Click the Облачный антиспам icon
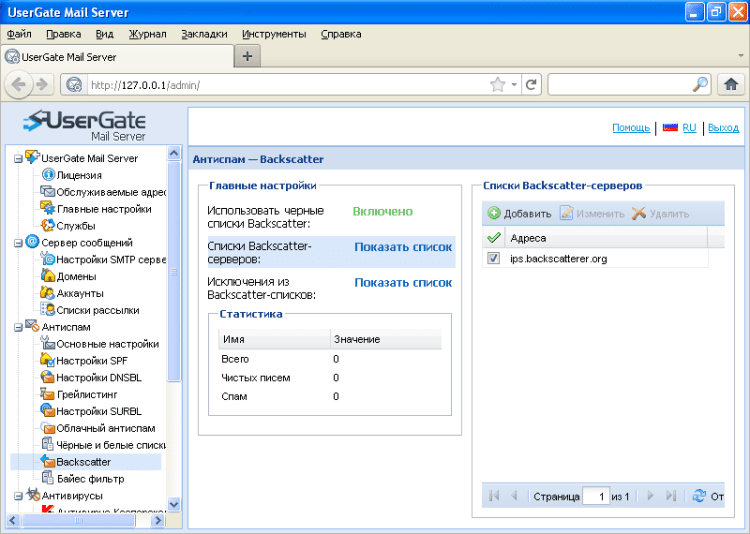 48,427
